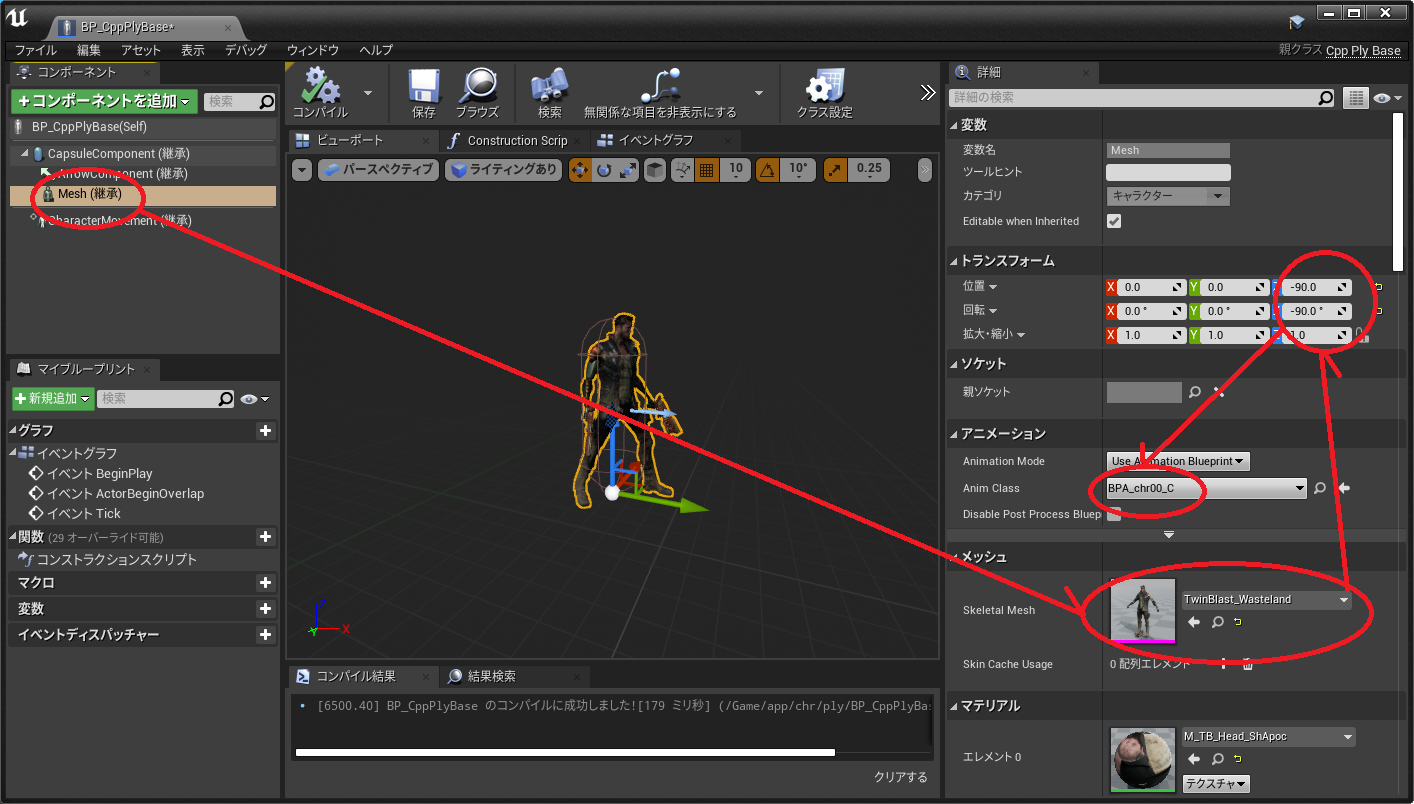
Task: Click search icon next to parent socket field
Action: [1195, 392]
